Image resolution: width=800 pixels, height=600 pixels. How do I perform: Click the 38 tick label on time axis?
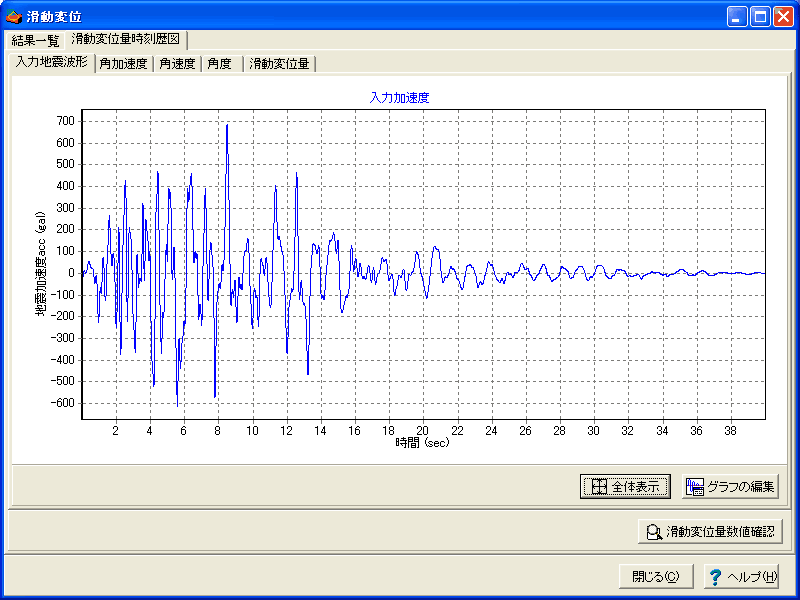(x=731, y=431)
